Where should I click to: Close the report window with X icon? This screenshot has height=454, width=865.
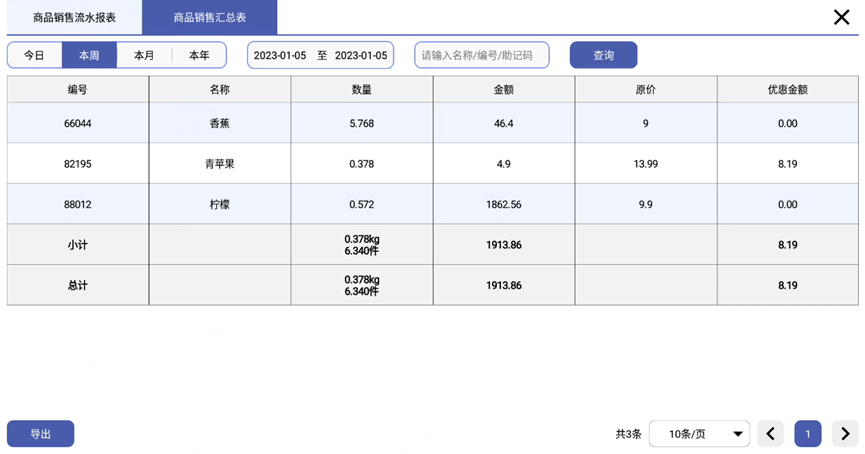[x=842, y=16]
